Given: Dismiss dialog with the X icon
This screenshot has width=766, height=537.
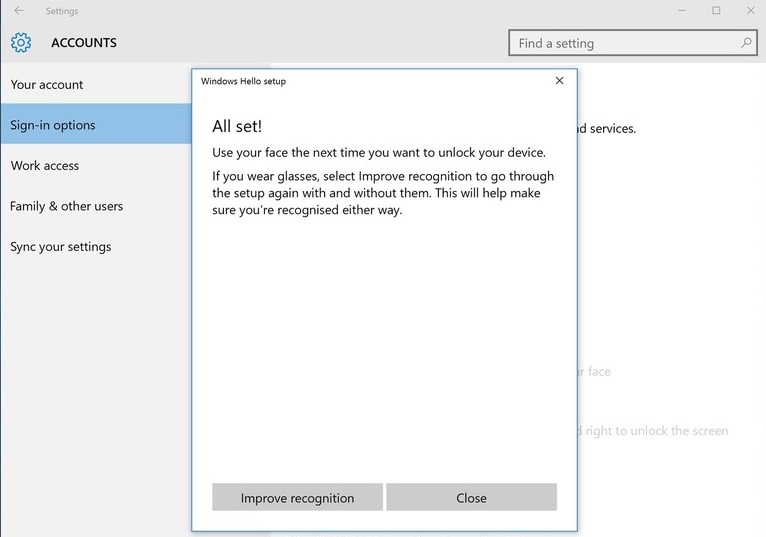Looking at the screenshot, I should [x=559, y=81].
